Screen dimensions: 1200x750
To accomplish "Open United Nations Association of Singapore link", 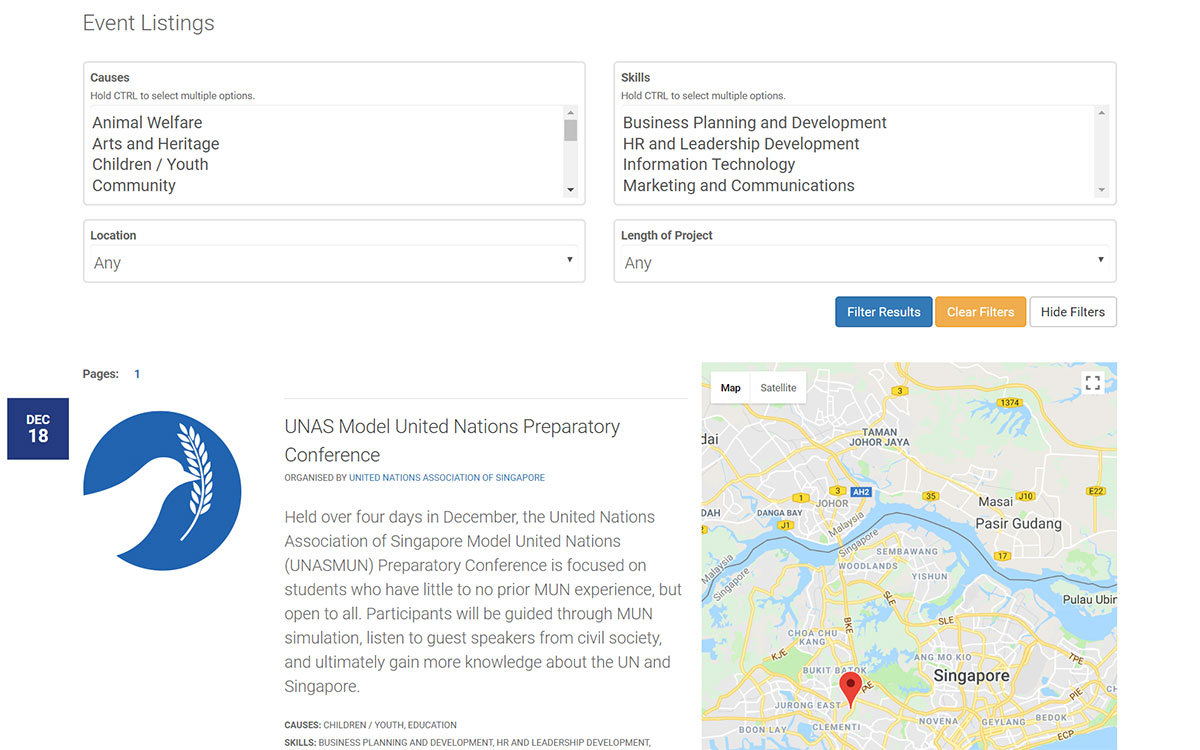I will tap(447, 478).
